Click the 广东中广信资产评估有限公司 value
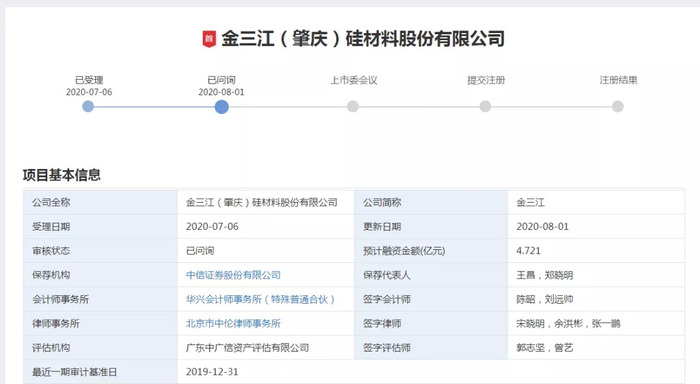This screenshot has width=700, height=384. (247, 347)
